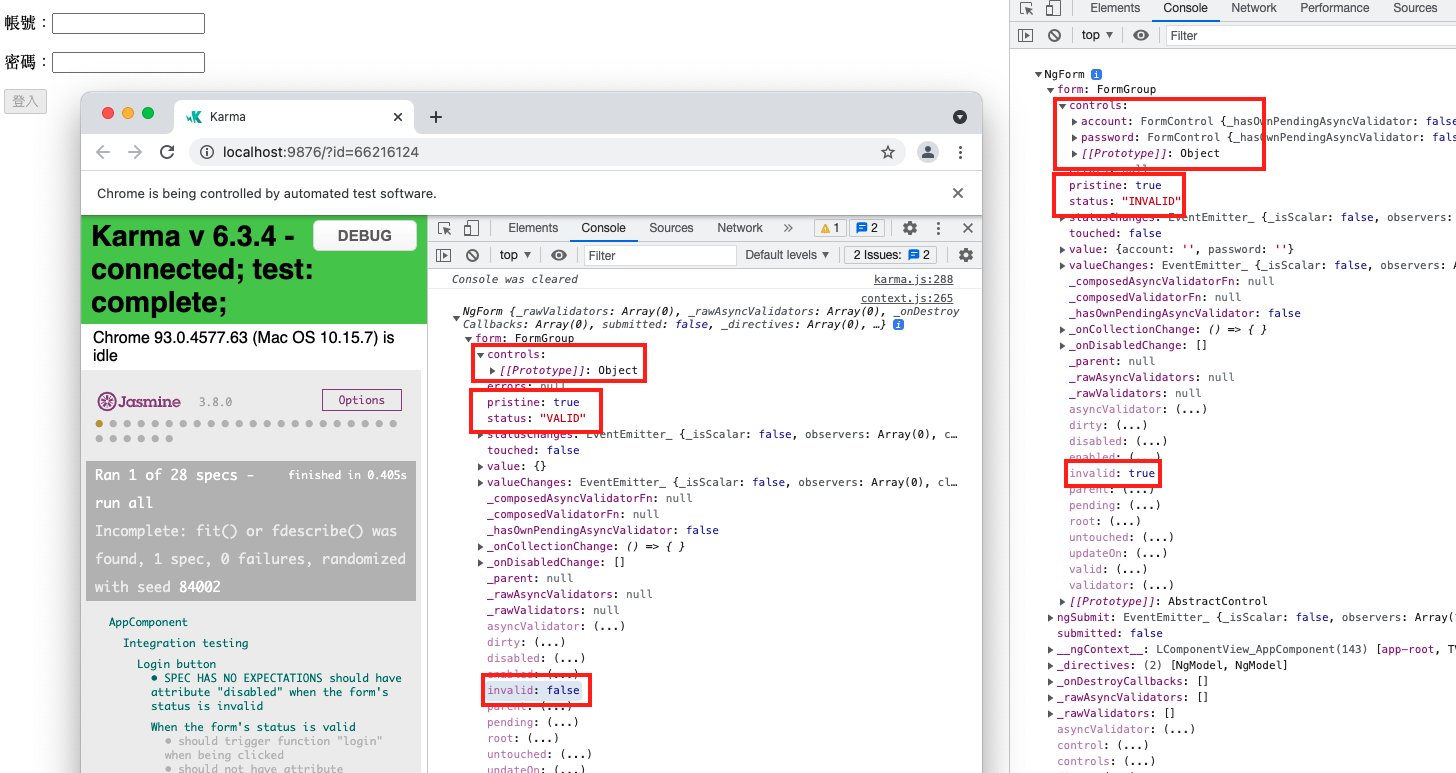1456x773 pixels.
Task: Show more DevTools tabs in Karma window
Action: click(788, 228)
